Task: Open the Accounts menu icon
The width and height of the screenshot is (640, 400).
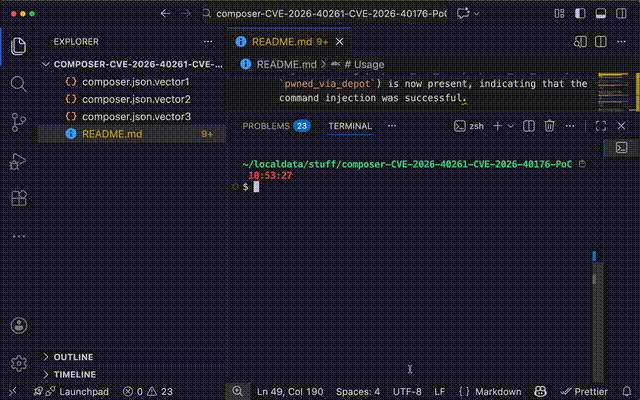Action: pyautogui.click(x=18, y=326)
